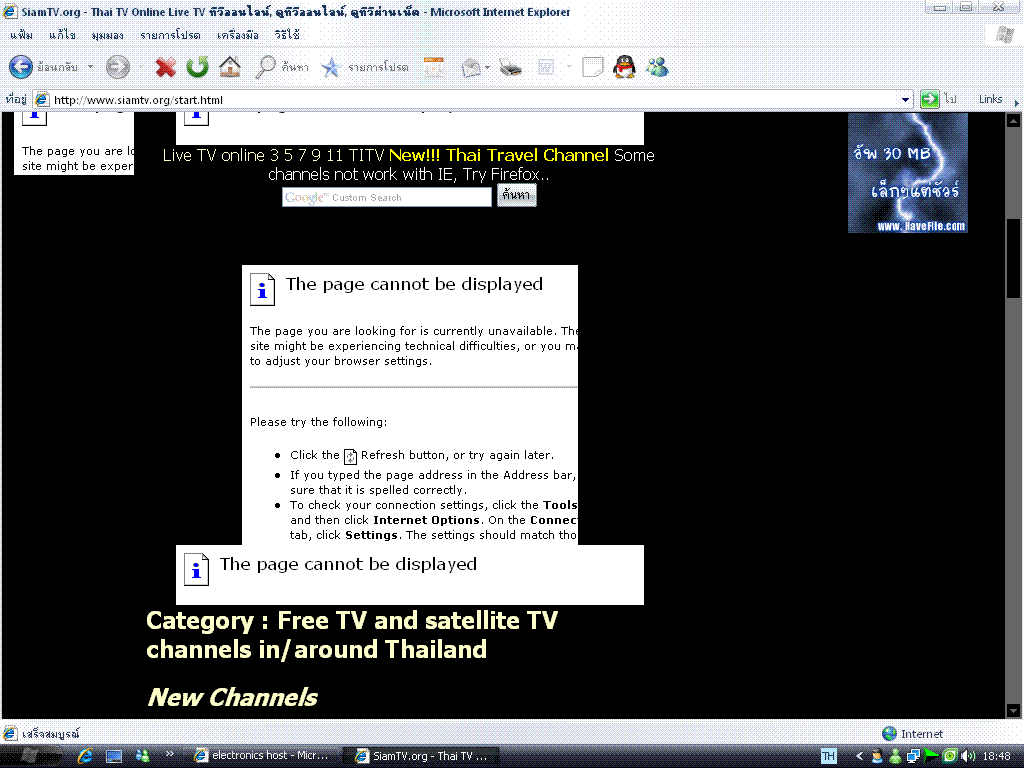
Task: Expand the Links toolbar chevron
Action: pyautogui.click(x=1016, y=103)
